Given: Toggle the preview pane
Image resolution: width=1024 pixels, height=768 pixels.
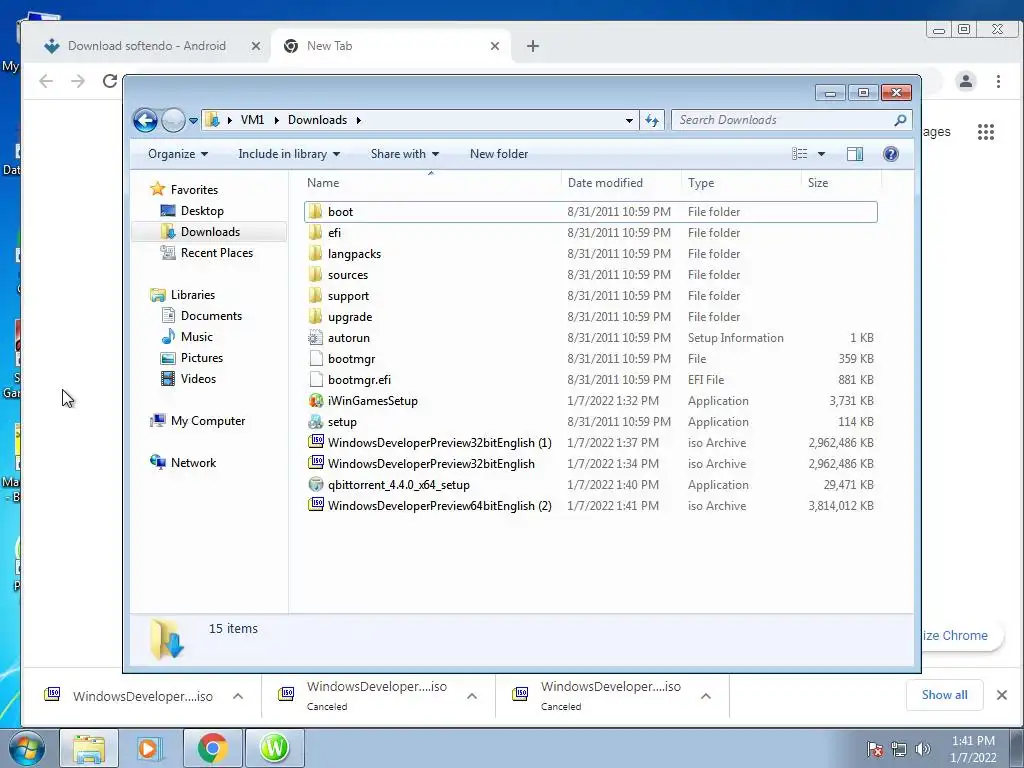Looking at the screenshot, I should [x=854, y=154].
